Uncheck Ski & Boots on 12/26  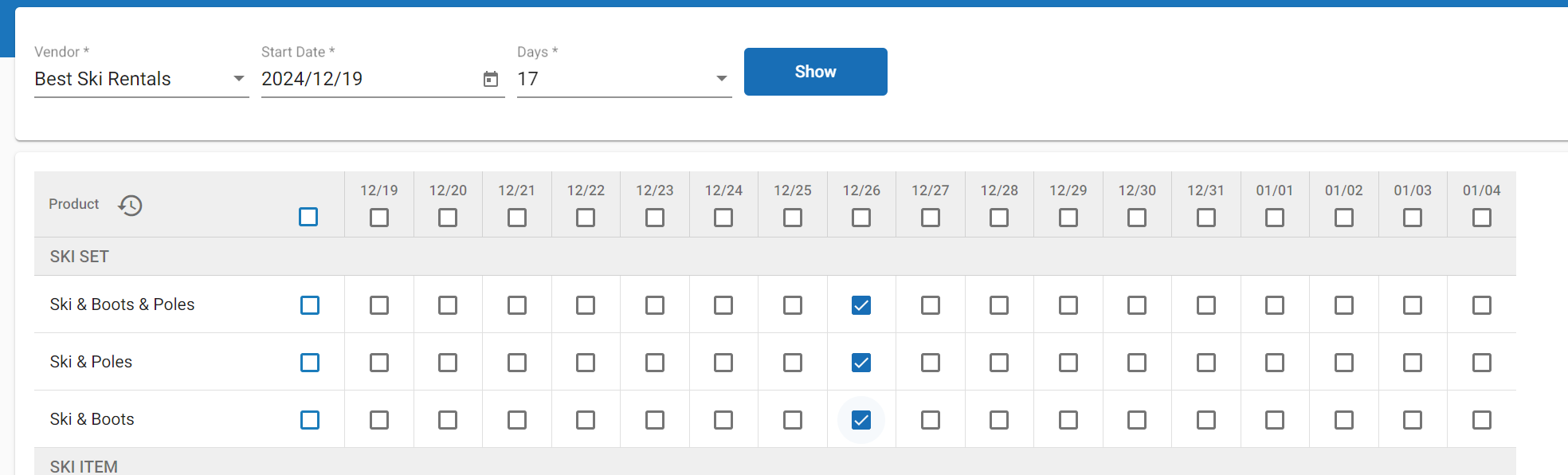point(861,420)
